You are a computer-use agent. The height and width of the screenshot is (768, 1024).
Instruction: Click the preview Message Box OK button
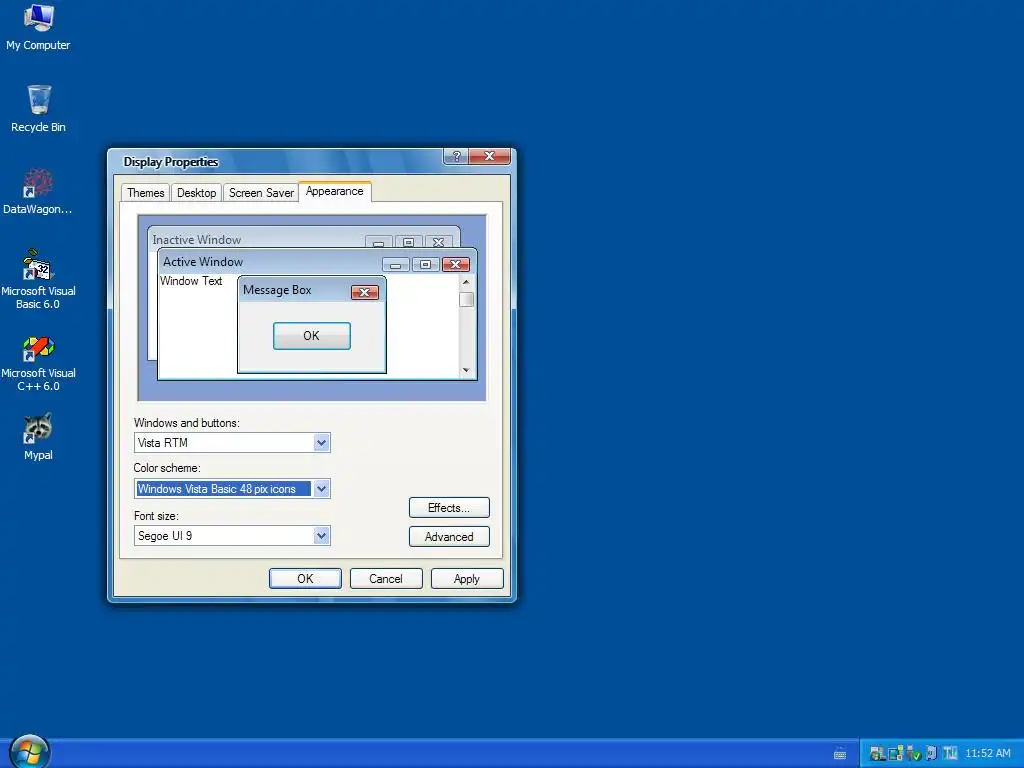point(312,336)
